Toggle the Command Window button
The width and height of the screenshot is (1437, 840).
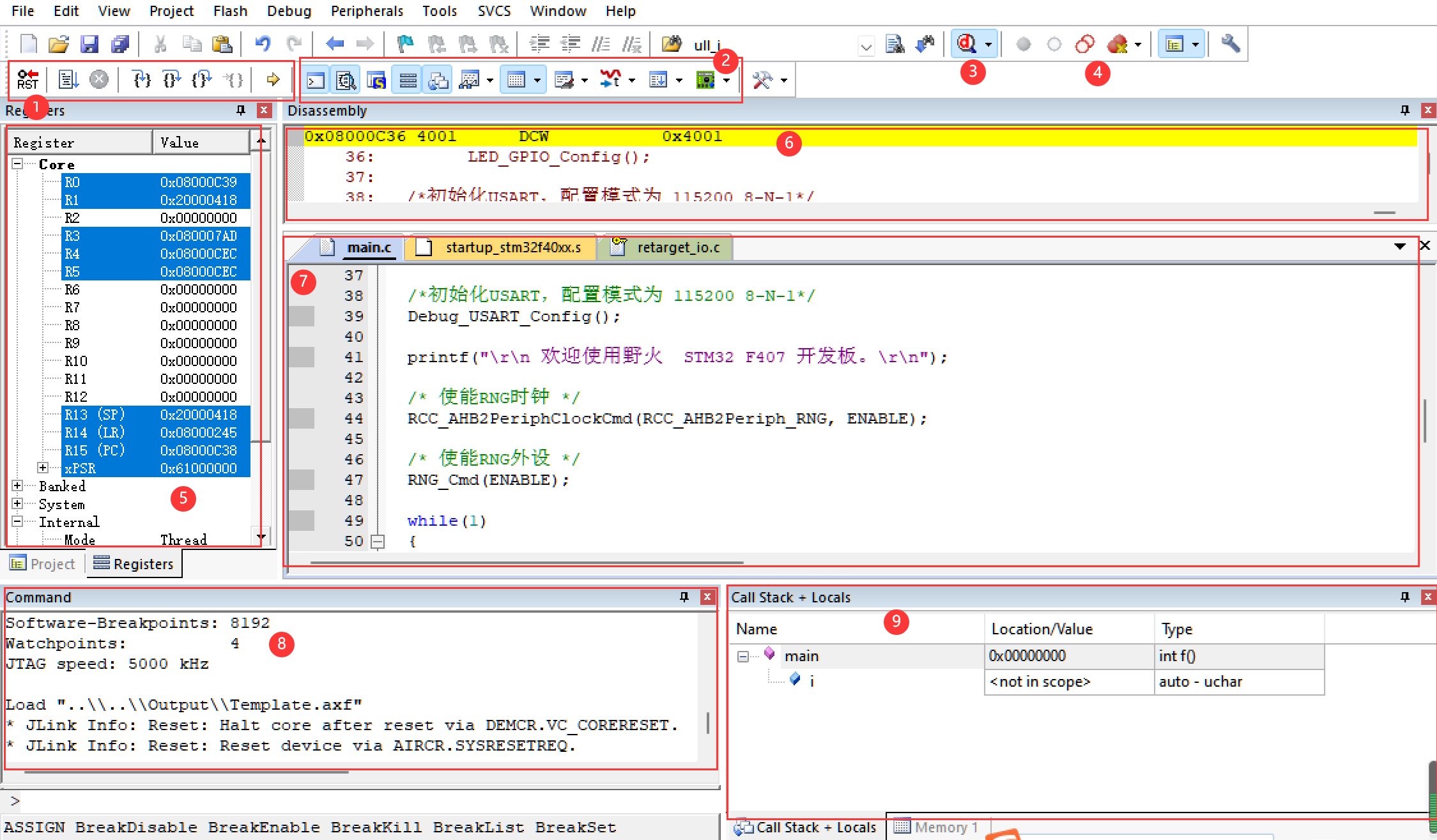click(316, 80)
